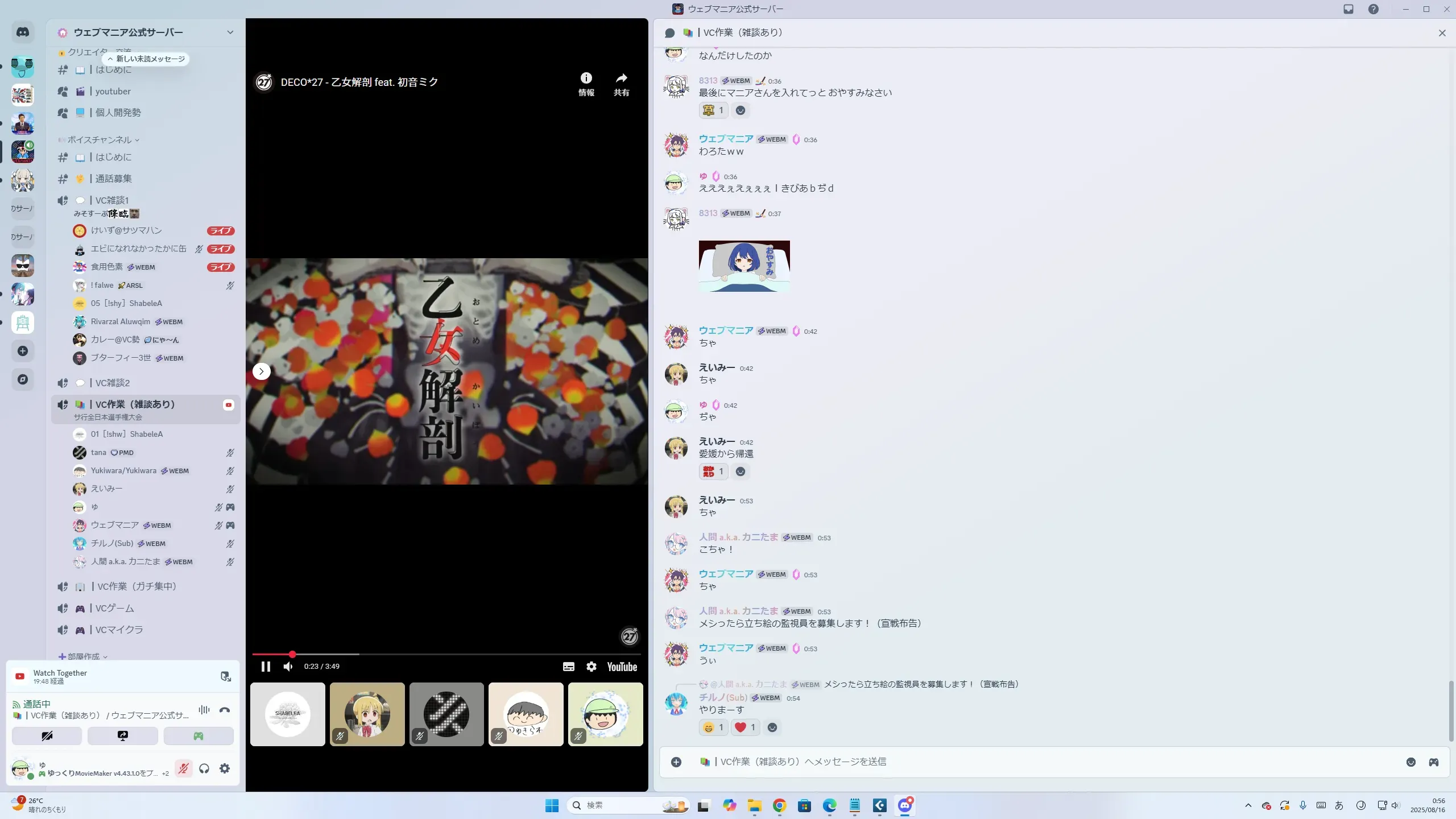Expand the 部屋作成 category
The height and width of the screenshot is (819, 1456).
click(x=84, y=656)
